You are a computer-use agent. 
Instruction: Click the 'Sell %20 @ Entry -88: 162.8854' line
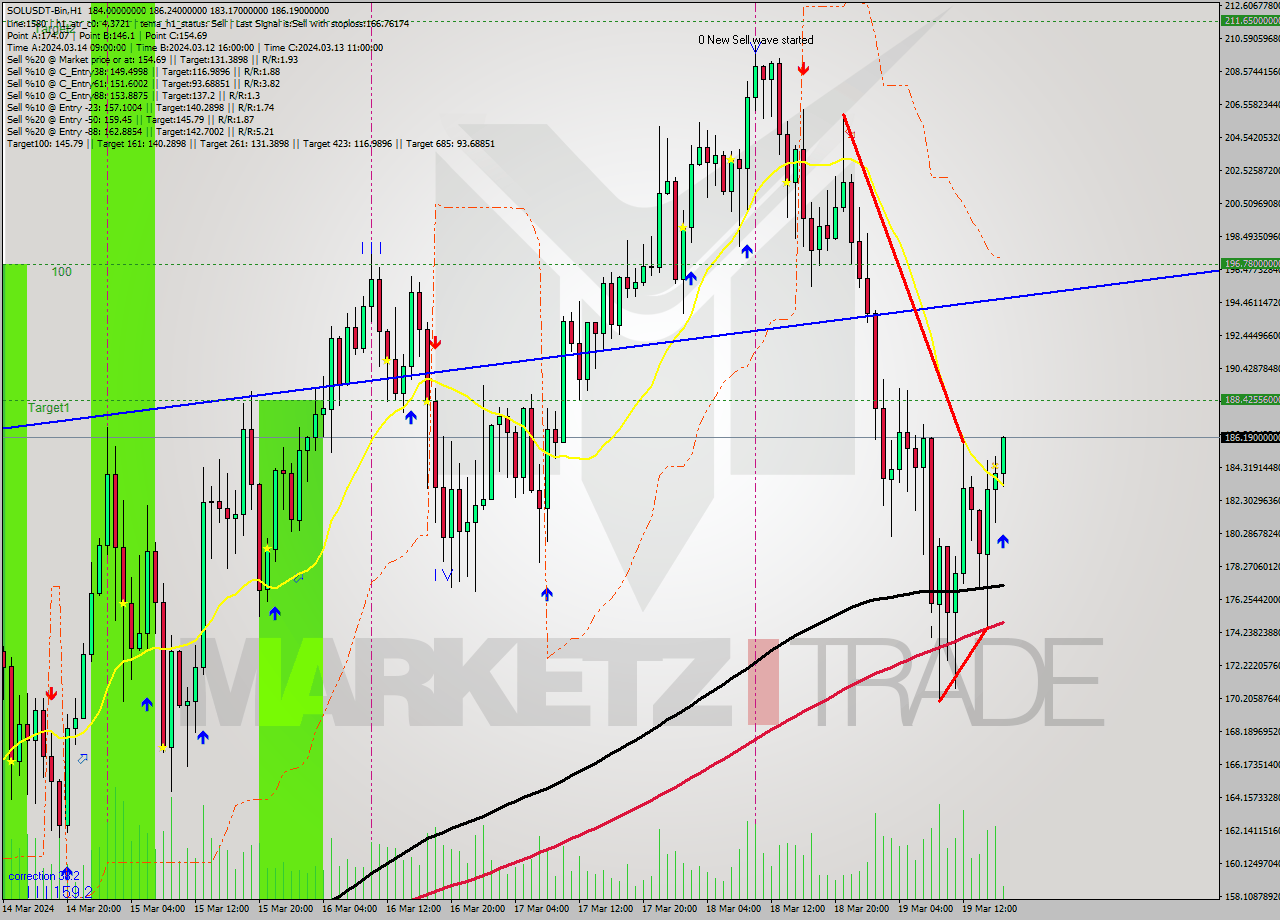click(140, 131)
